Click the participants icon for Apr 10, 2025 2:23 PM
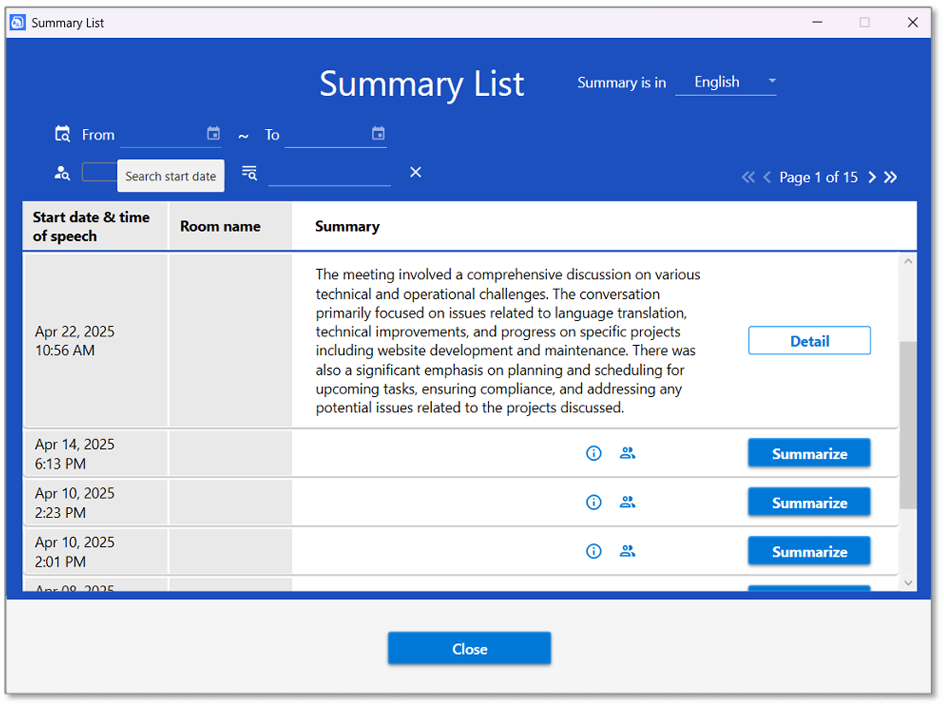The height and width of the screenshot is (706, 944). click(x=627, y=502)
